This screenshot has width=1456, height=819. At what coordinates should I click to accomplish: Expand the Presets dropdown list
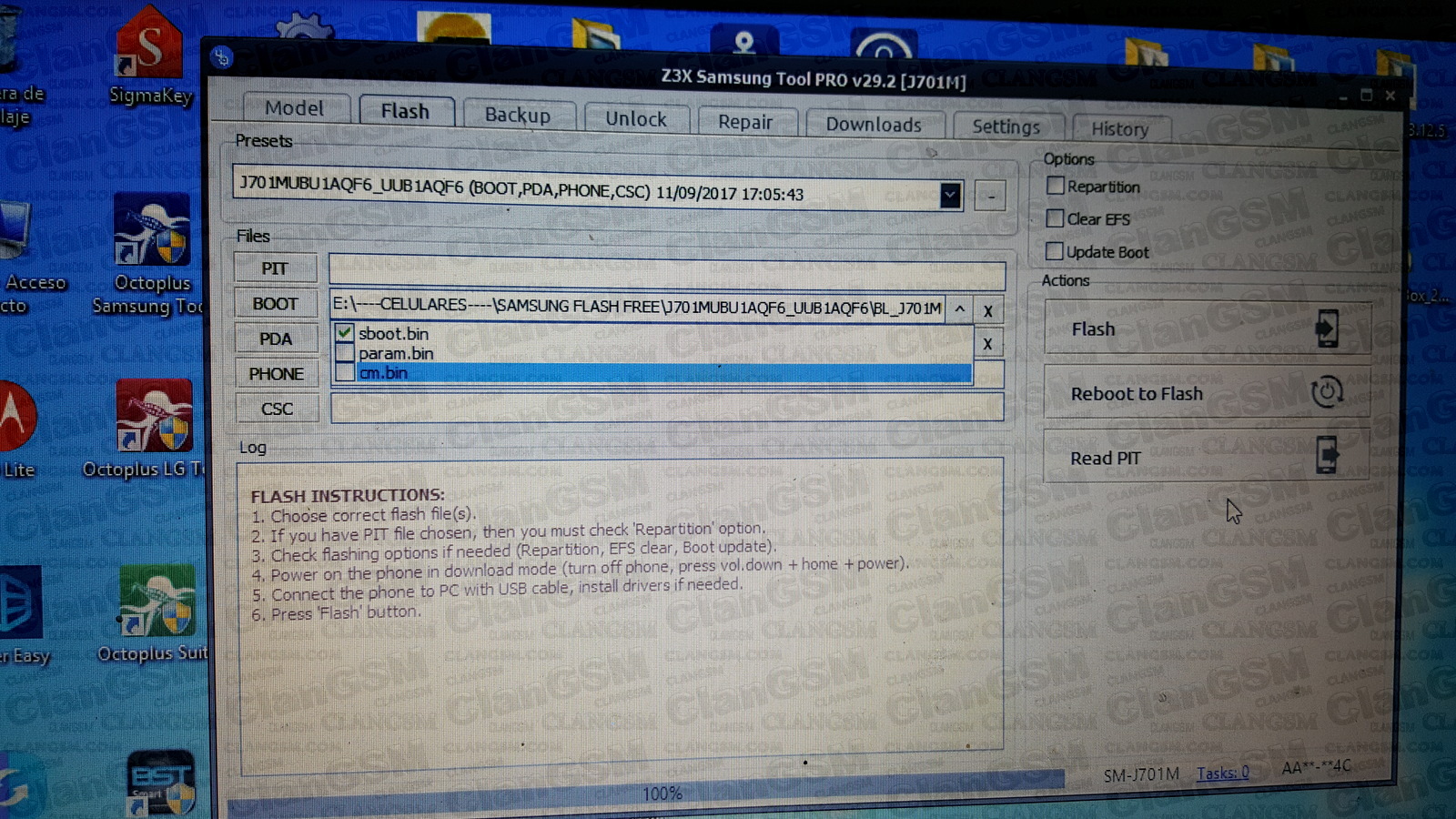click(950, 195)
